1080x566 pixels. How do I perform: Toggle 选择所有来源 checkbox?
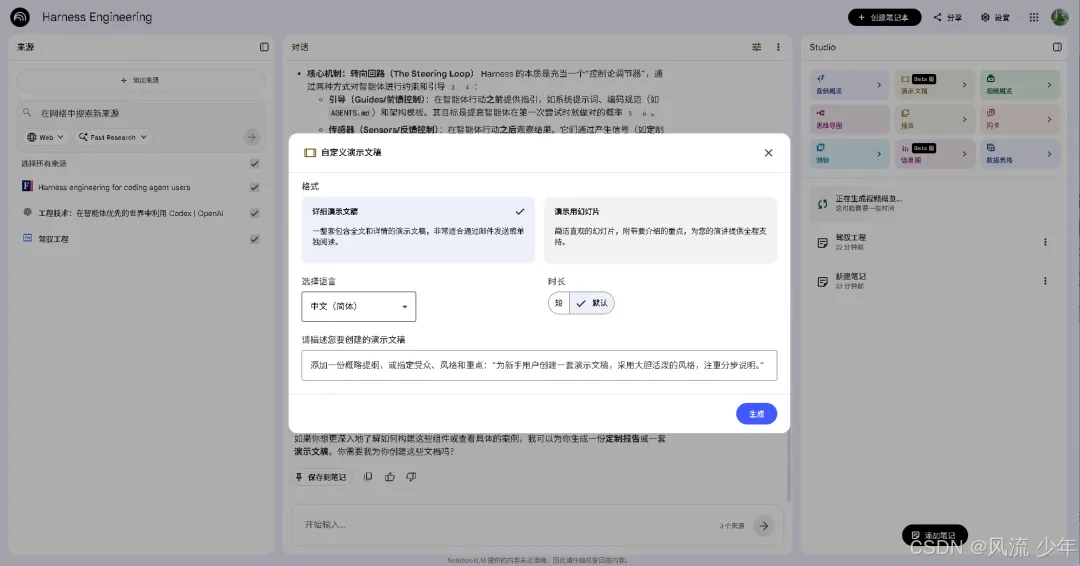point(255,163)
